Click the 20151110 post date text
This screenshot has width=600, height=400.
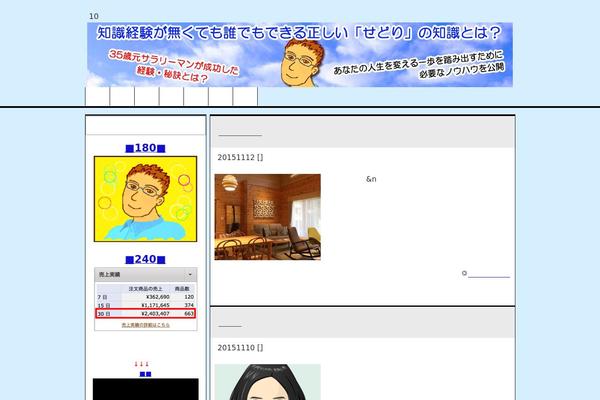click(240, 348)
